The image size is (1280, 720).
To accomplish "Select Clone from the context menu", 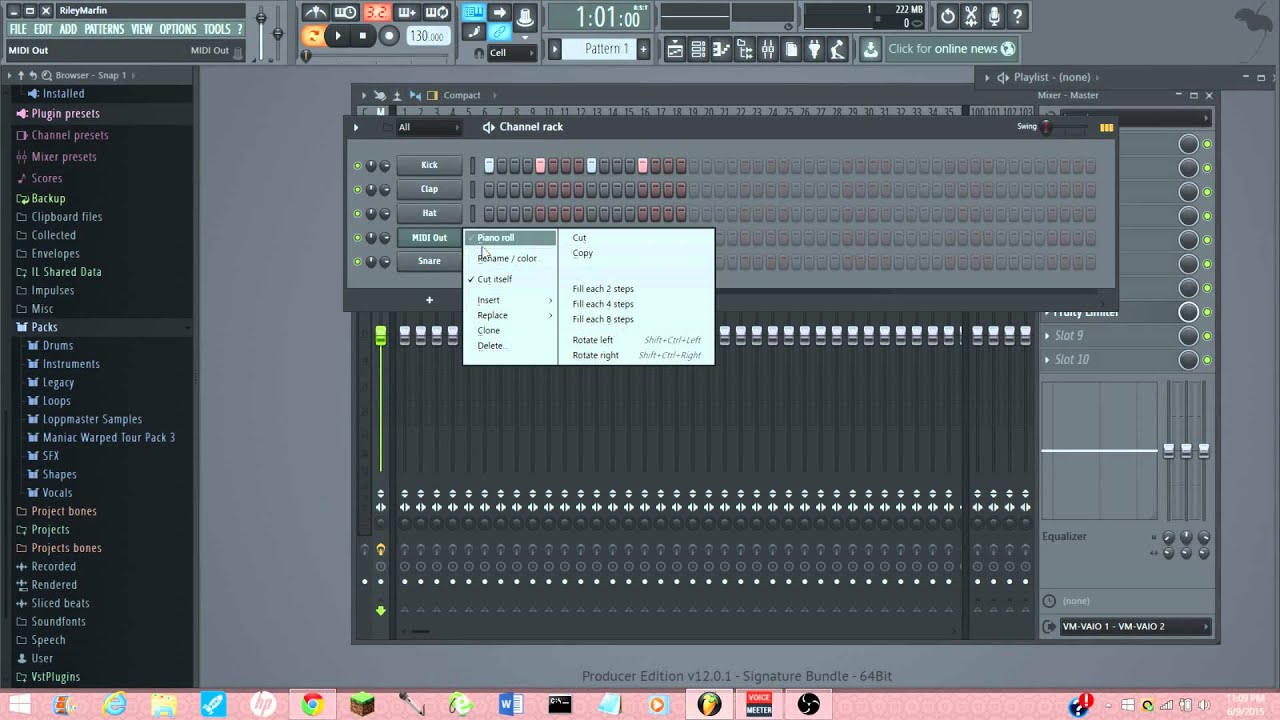I will tap(510, 330).
